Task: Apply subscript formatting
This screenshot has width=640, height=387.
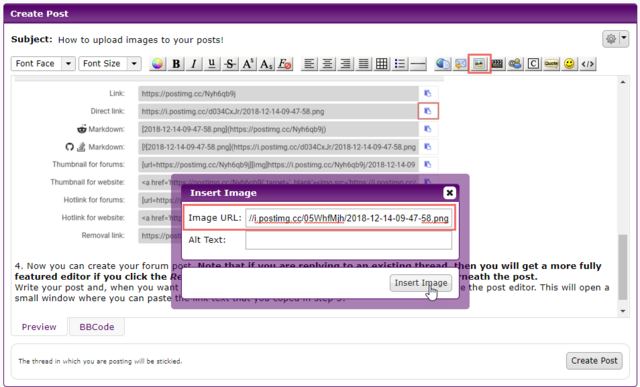Action: [x=266, y=64]
